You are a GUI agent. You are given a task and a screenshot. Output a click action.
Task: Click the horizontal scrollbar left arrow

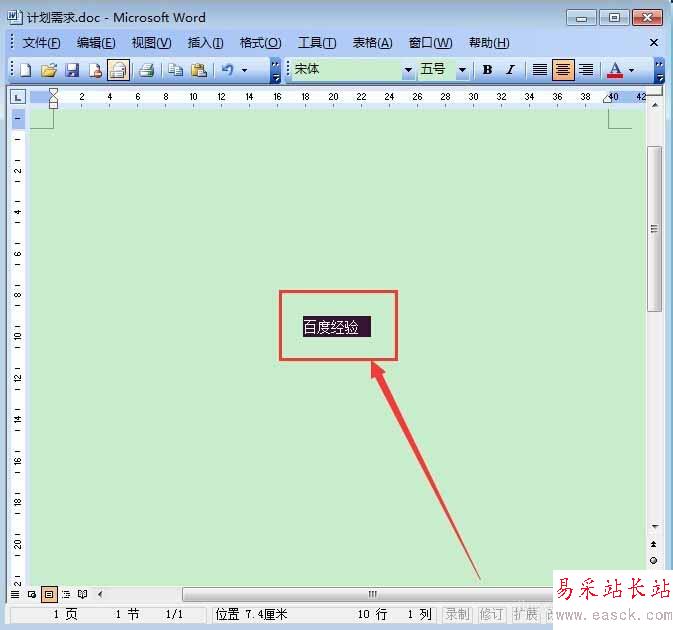pos(100,594)
